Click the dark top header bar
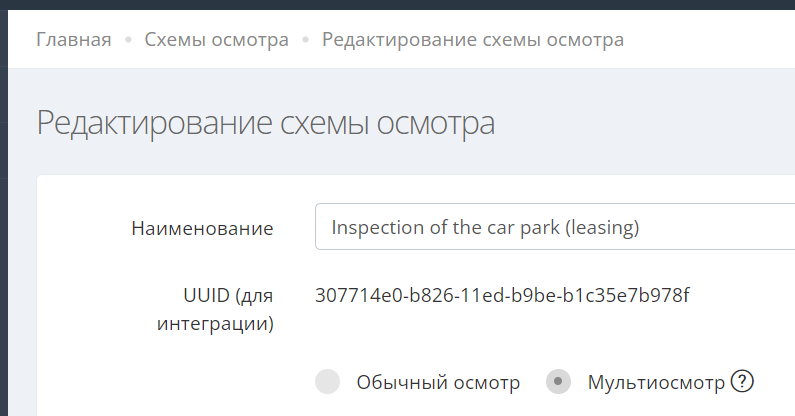The width and height of the screenshot is (795, 416). coord(400,6)
